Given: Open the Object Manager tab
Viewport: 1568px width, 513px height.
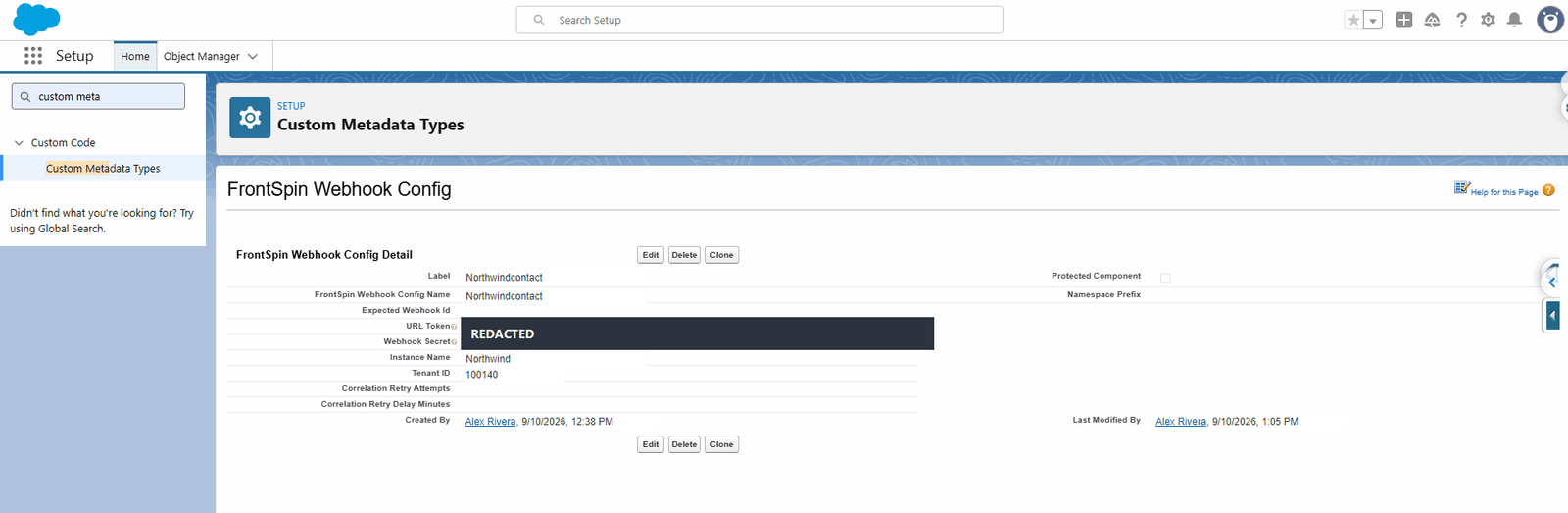Looking at the screenshot, I should click(x=201, y=56).
